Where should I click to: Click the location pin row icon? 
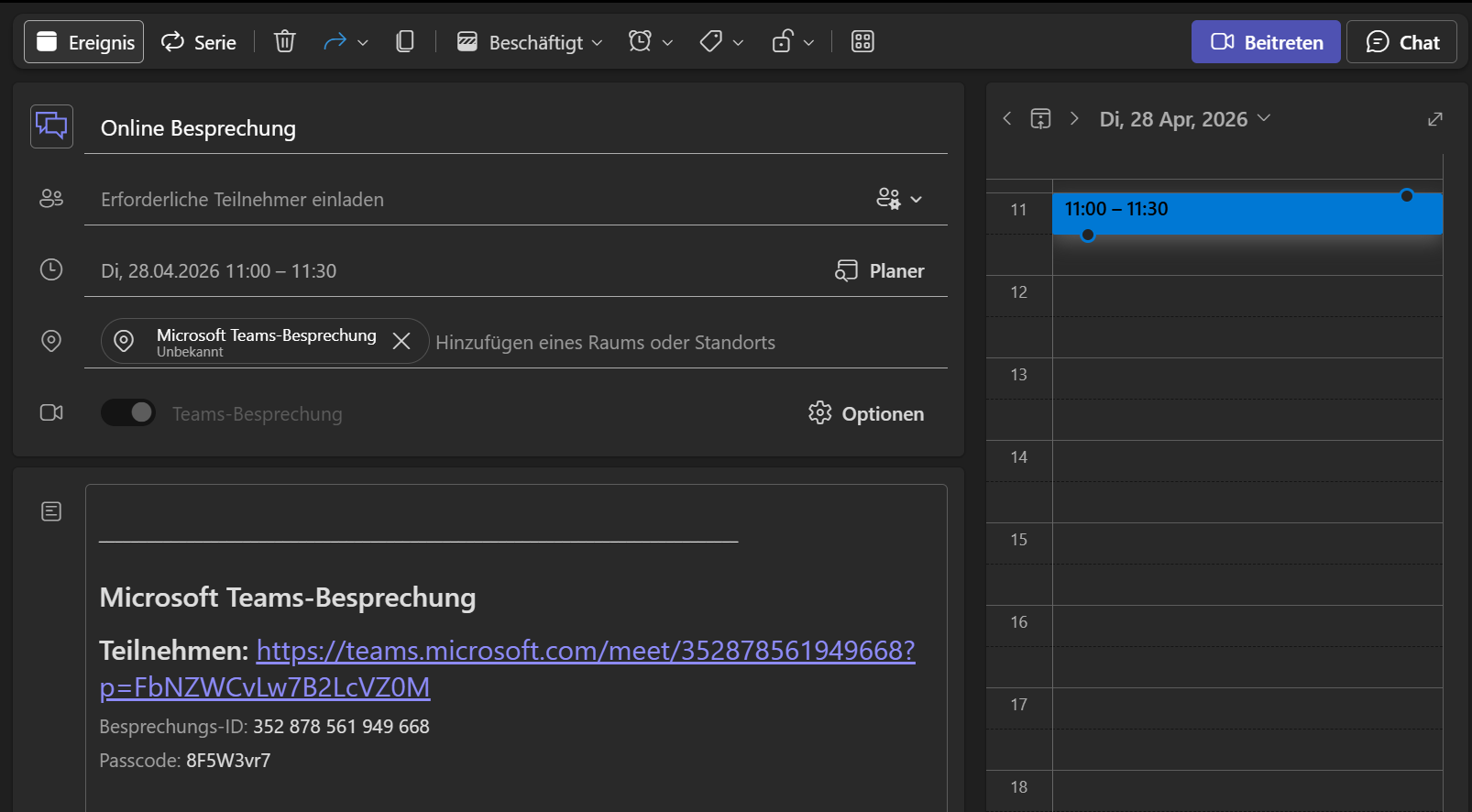(x=51, y=341)
